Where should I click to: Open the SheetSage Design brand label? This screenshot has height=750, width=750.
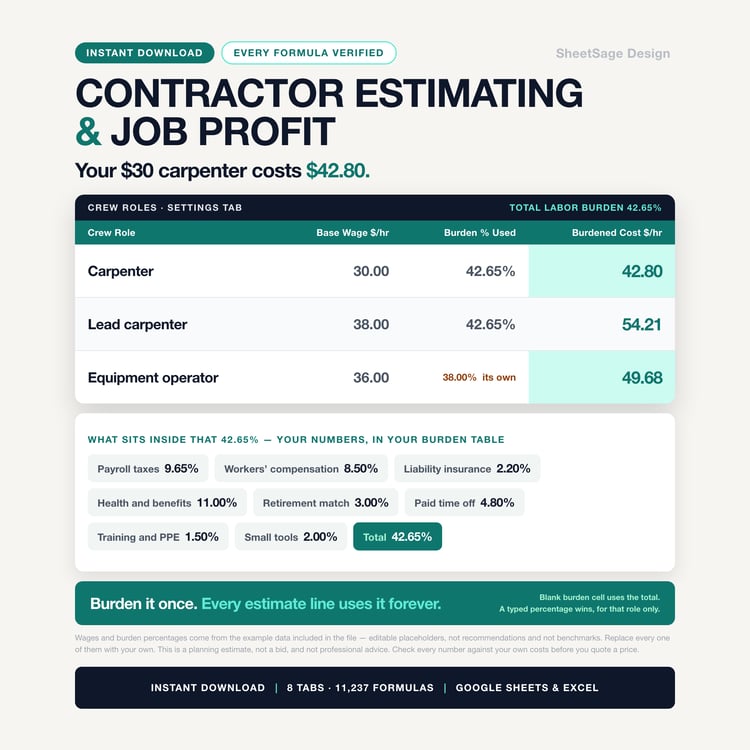tap(613, 54)
